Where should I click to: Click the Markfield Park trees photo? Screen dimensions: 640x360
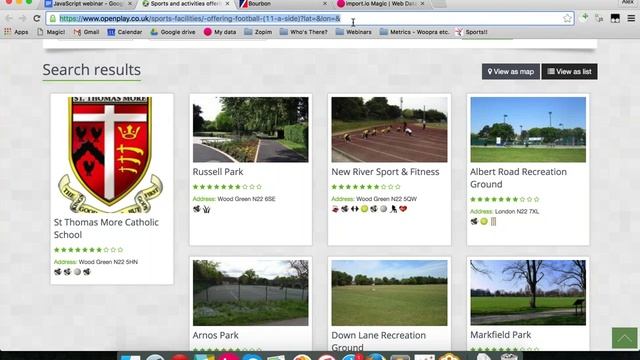click(528, 293)
